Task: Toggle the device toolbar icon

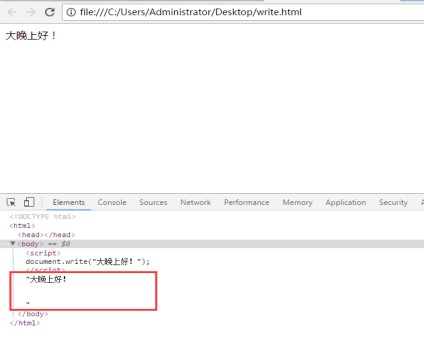Action: [29, 202]
